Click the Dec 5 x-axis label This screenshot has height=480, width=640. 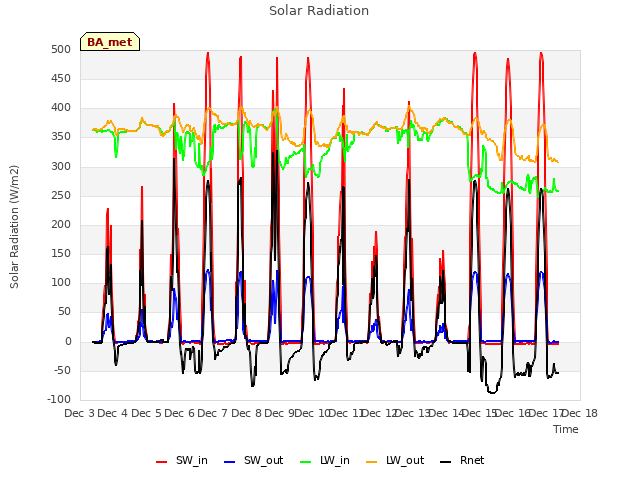click(146, 413)
